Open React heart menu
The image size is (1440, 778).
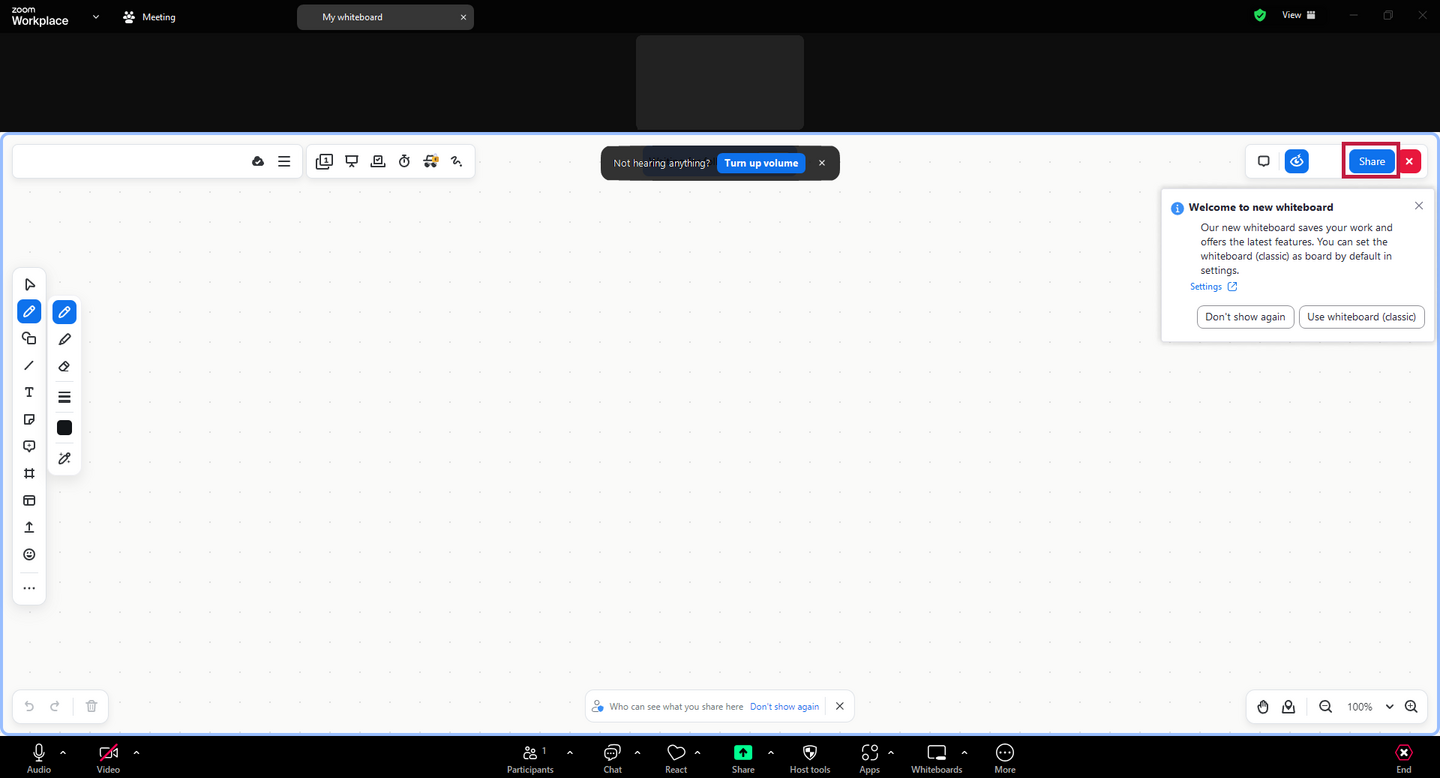(676, 758)
